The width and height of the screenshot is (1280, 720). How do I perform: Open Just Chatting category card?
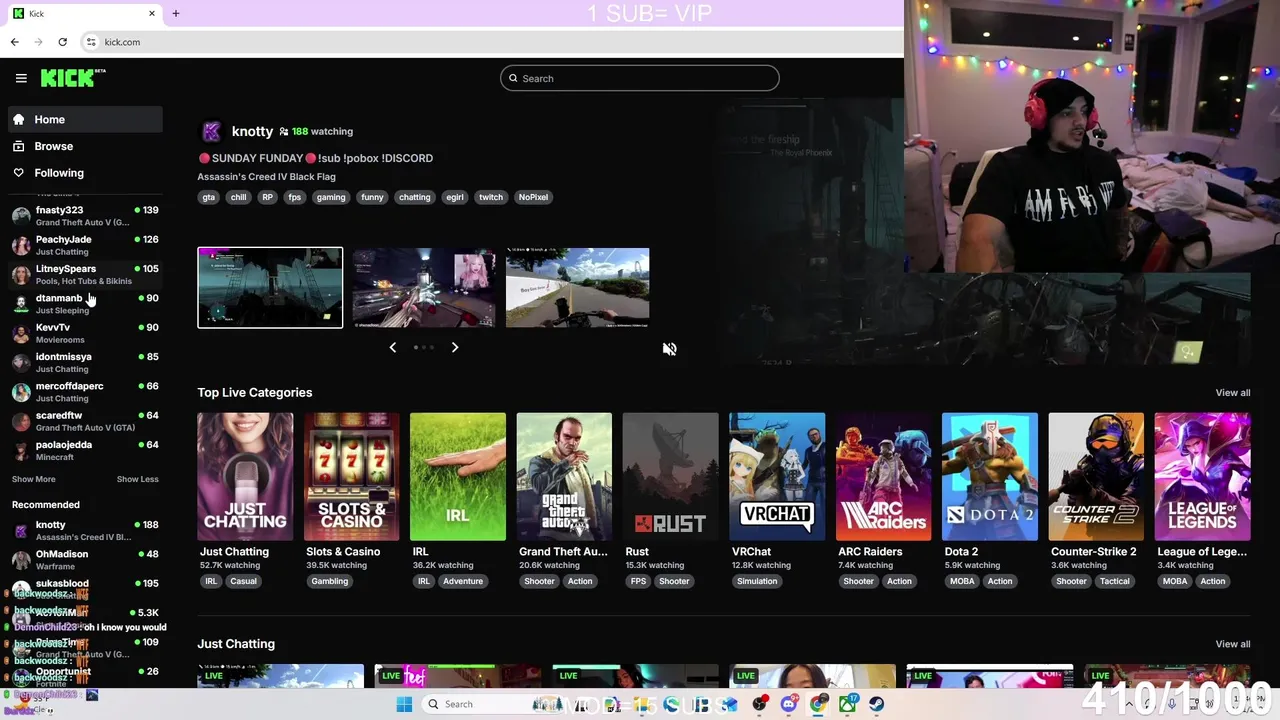245,476
